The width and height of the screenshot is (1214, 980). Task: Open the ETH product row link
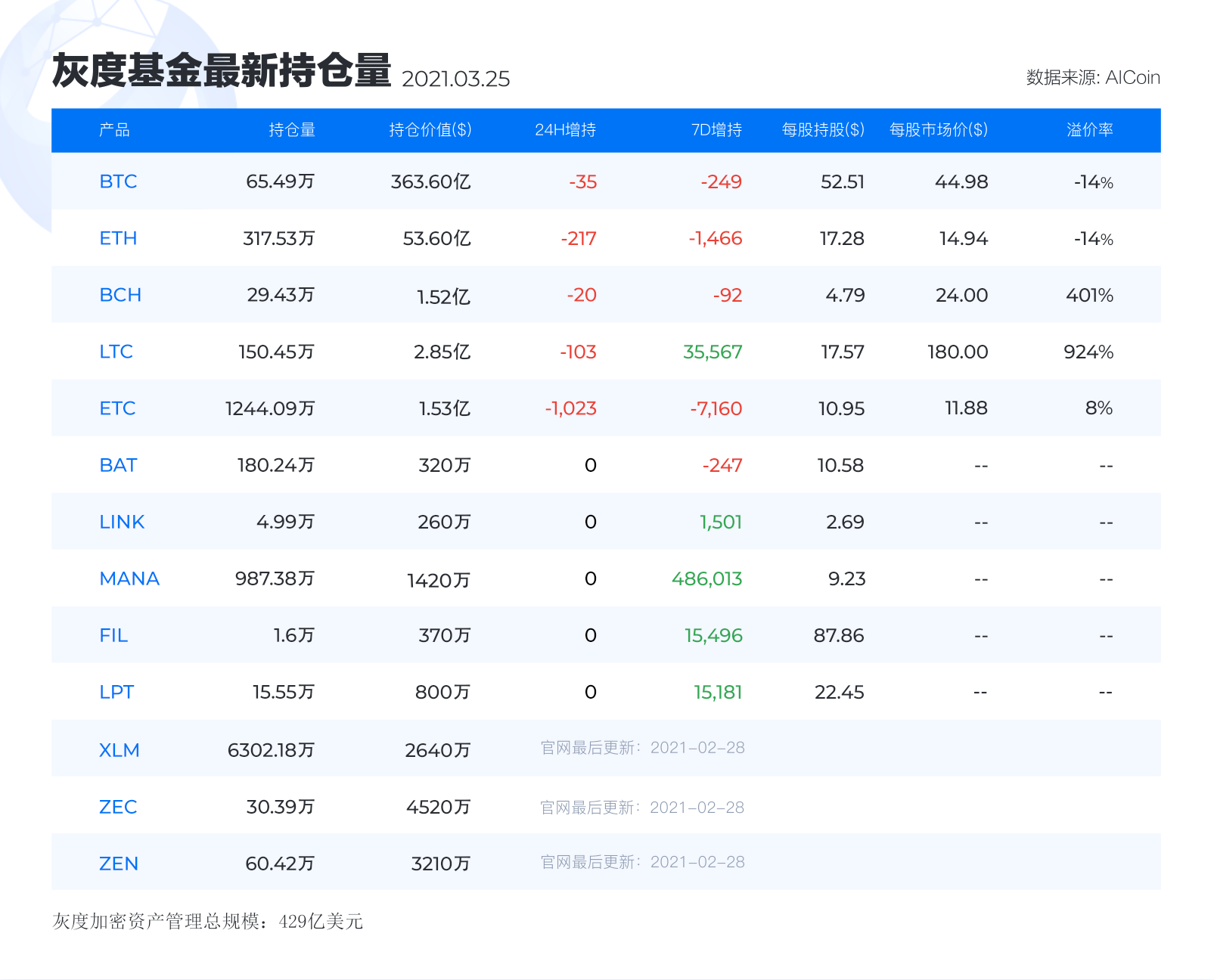pyautogui.click(x=118, y=238)
